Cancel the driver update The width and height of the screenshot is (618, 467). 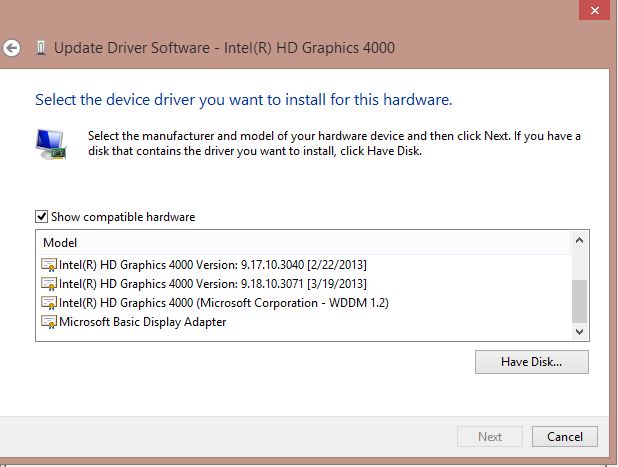click(x=565, y=437)
